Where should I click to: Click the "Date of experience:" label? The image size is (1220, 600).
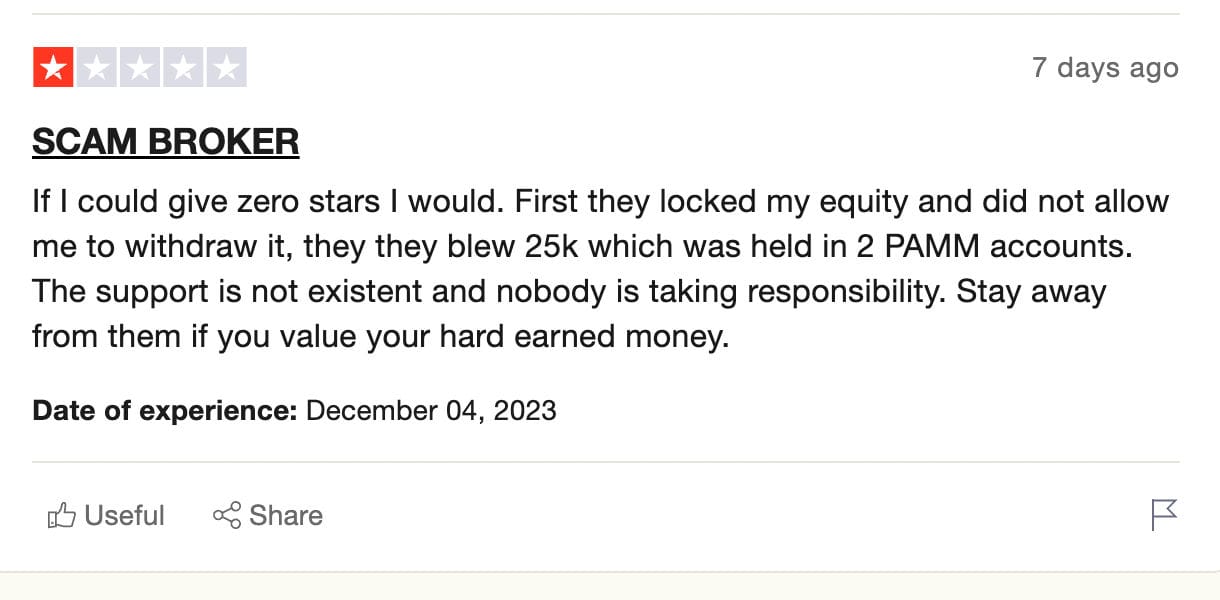pos(165,410)
